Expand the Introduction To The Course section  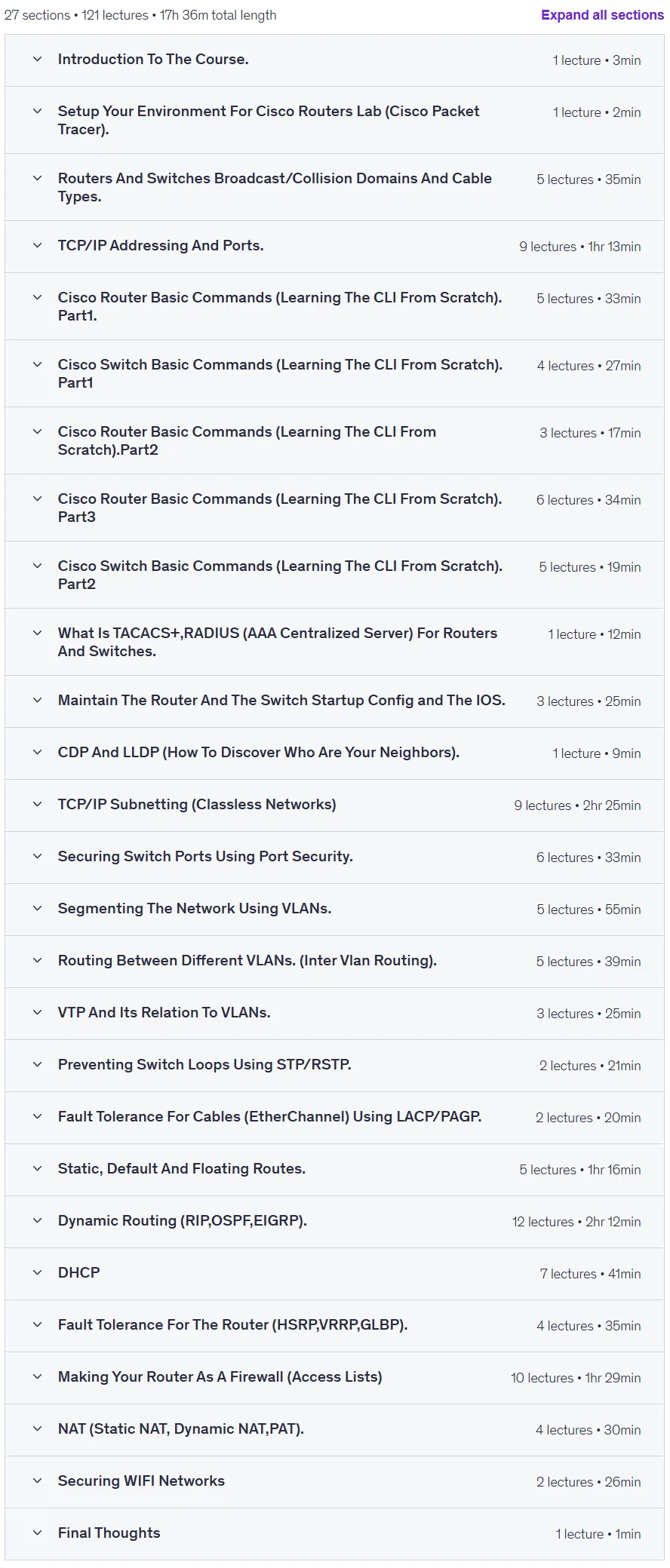pos(334,60)
